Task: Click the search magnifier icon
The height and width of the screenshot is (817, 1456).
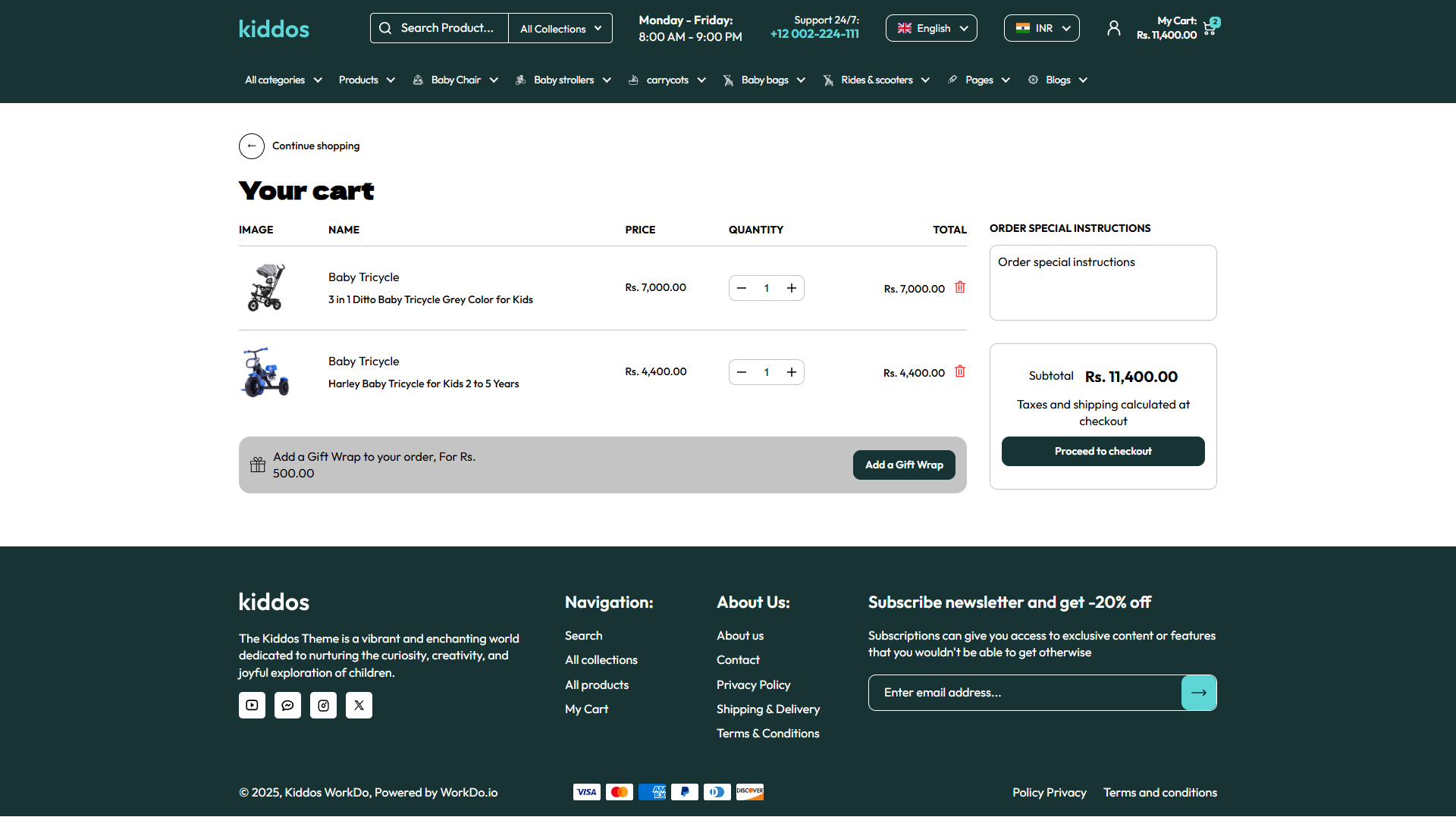Action: (x=385, y=27)
